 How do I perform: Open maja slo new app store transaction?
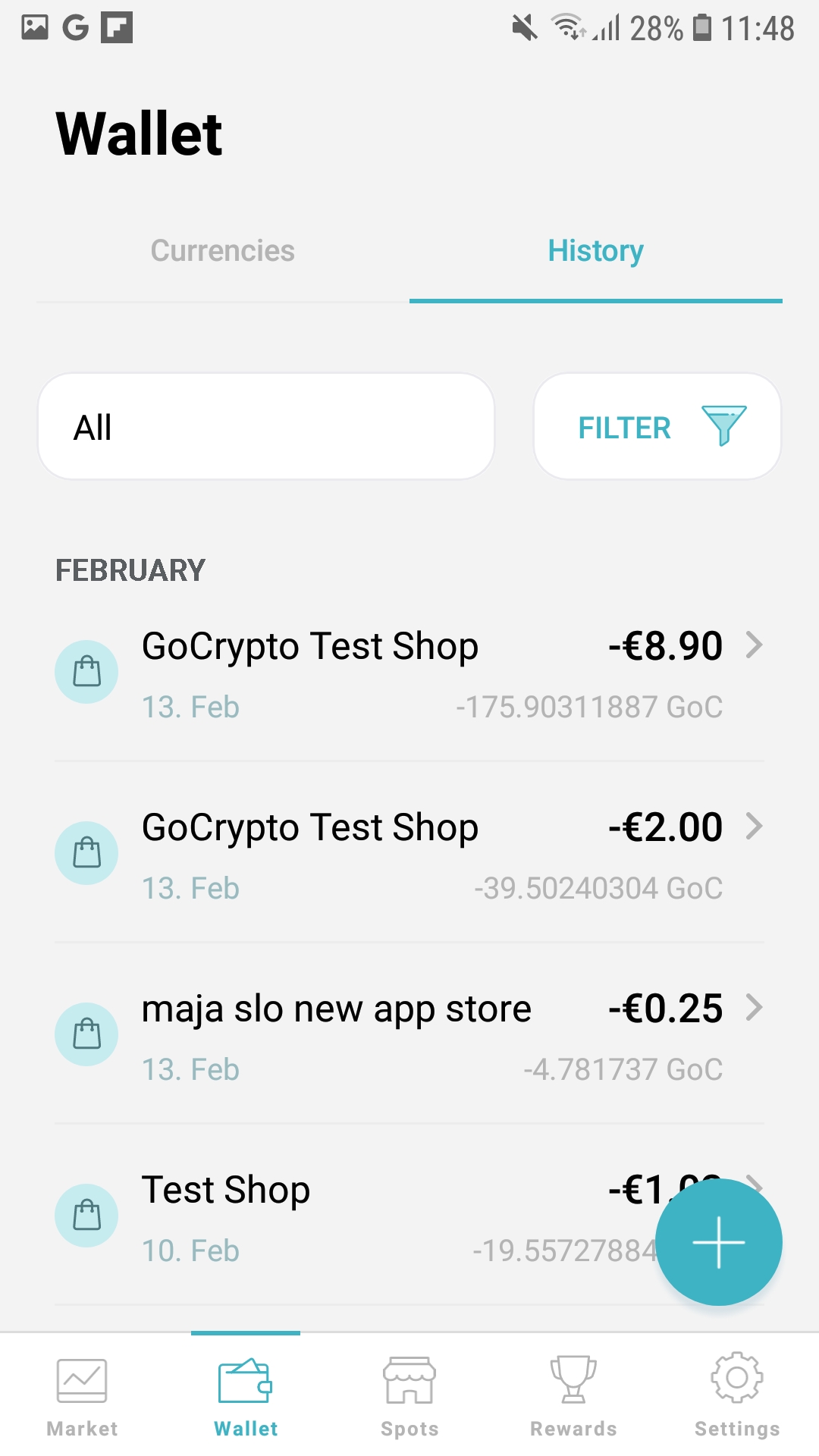click(x=409, y=1034)
